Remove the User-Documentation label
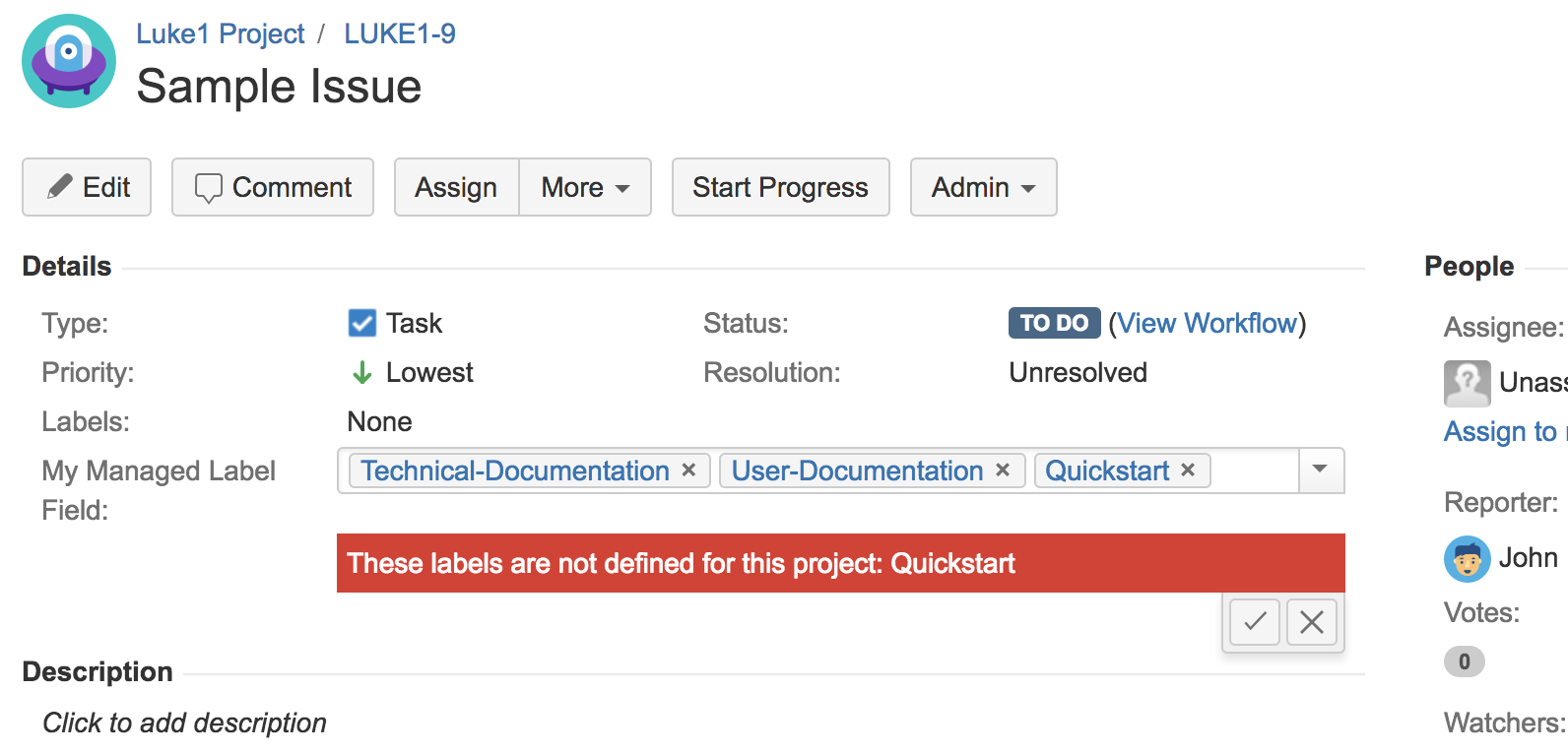The image size is (1568, 754). (x=1002, y=471)
